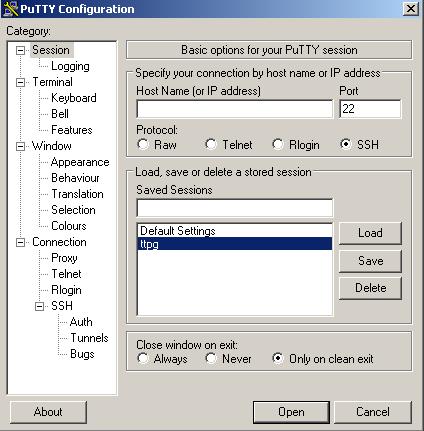Select the Raw protocol option
424x431 pixels.
point(143,144)
